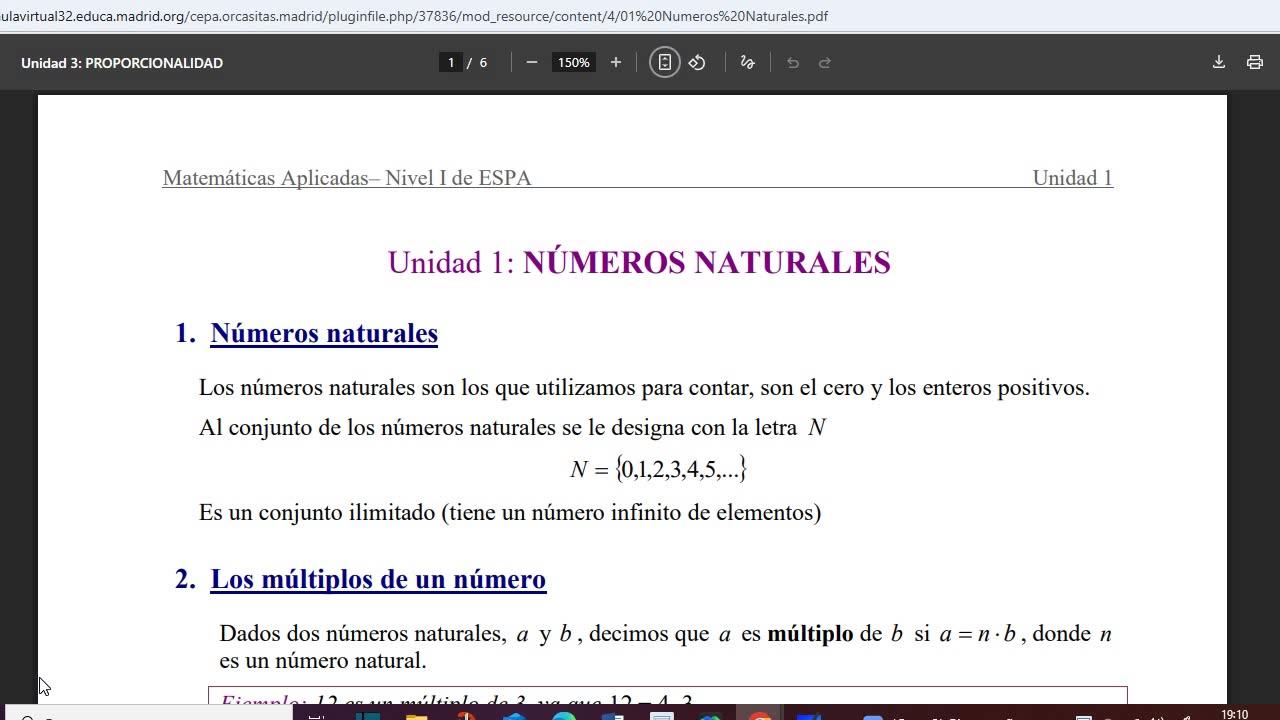Viewport: 1280px width, 720px height.
Task: Click the set formula 'N = {0,1,2,3,4,5,...}'
Action: coord(658,469)
